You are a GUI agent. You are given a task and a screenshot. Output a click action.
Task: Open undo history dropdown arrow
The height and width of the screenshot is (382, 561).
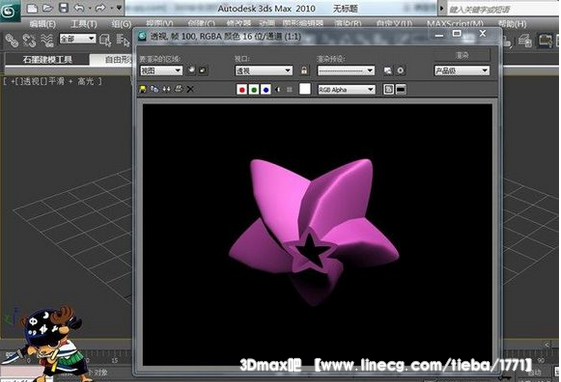point(89,8)
